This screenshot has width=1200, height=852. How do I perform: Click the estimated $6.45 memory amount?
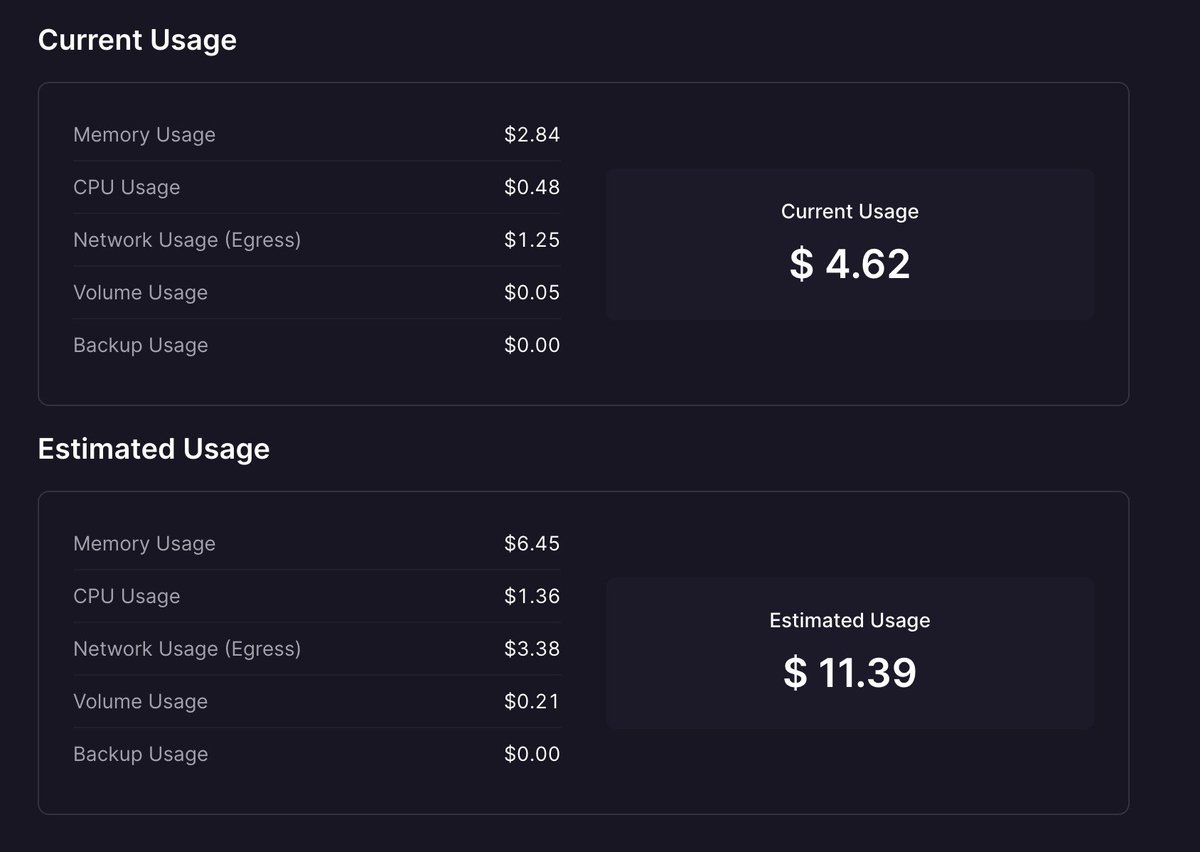(x=532, y=544)
